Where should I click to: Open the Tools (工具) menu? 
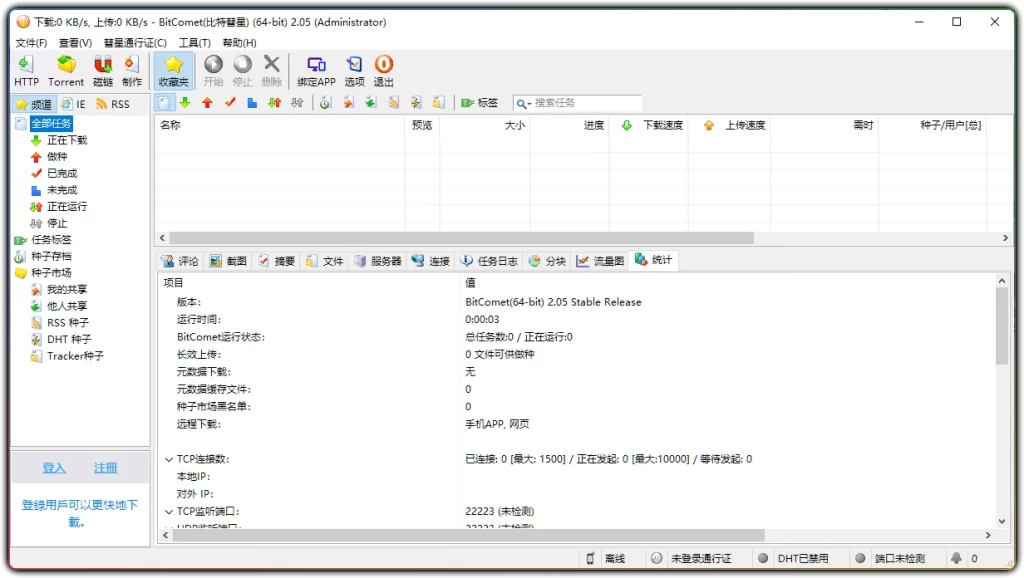coord(195,42)
